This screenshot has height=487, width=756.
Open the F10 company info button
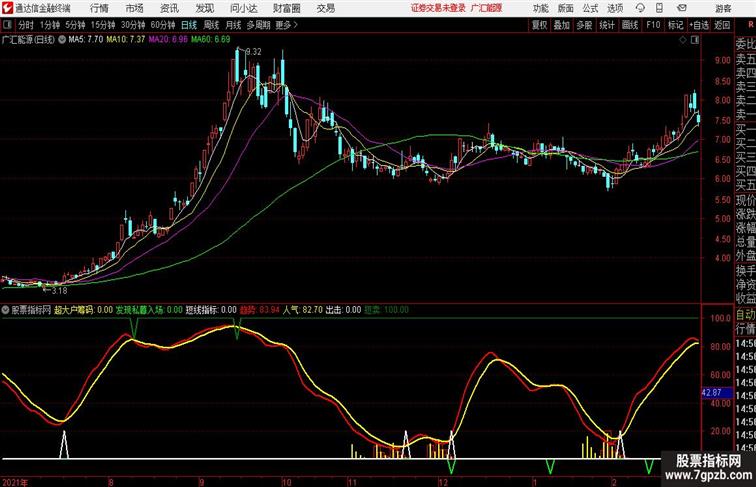pos(653,25)
